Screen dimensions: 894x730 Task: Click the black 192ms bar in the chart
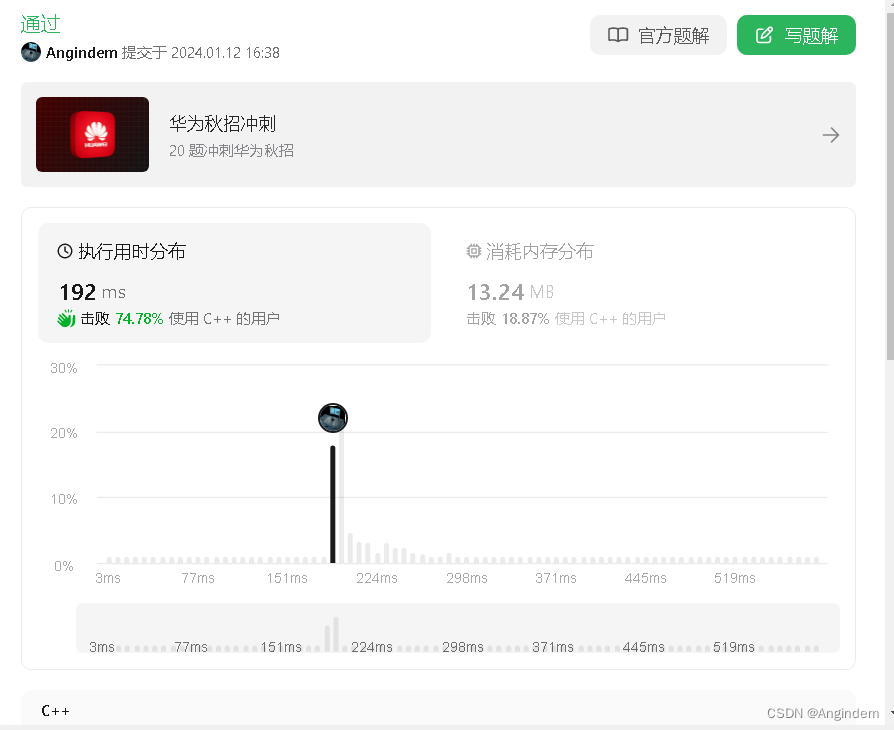(x=333, y=504)
